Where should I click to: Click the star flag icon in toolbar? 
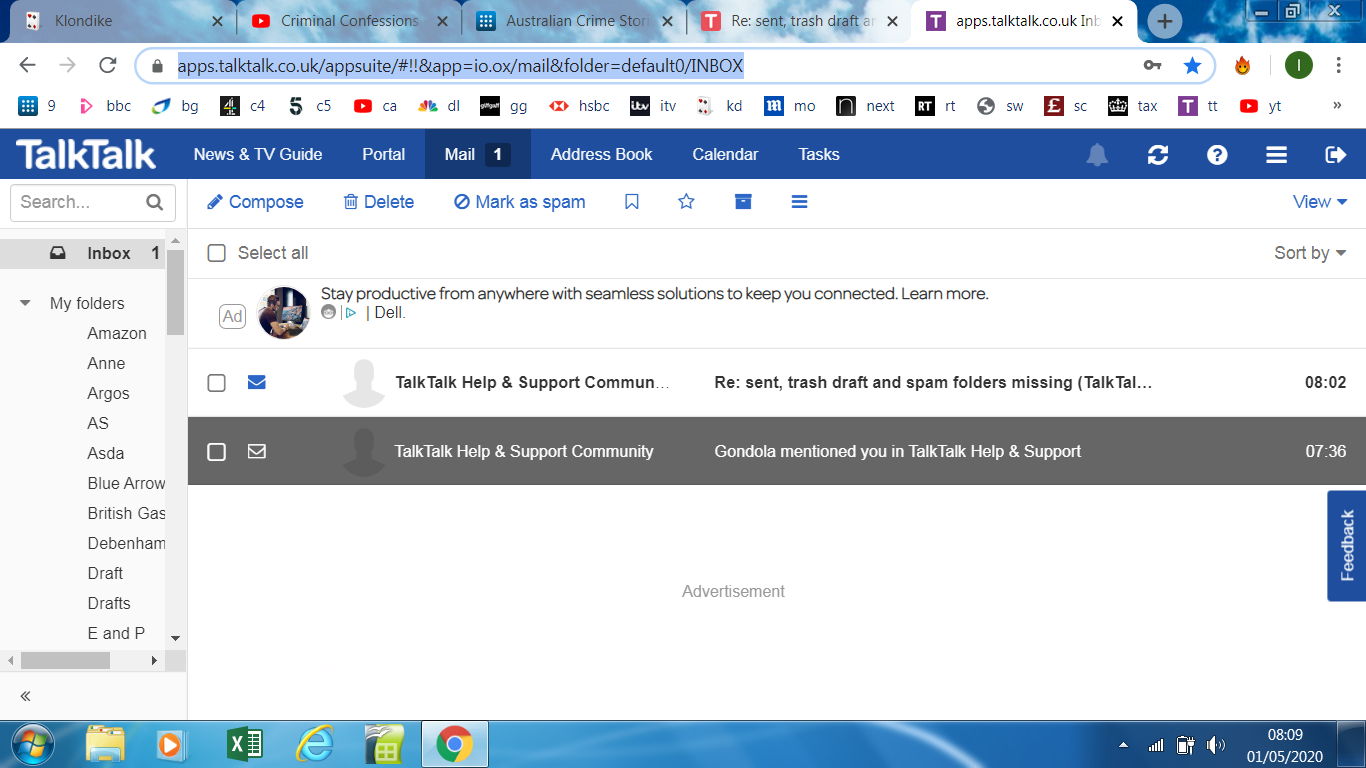686,201
